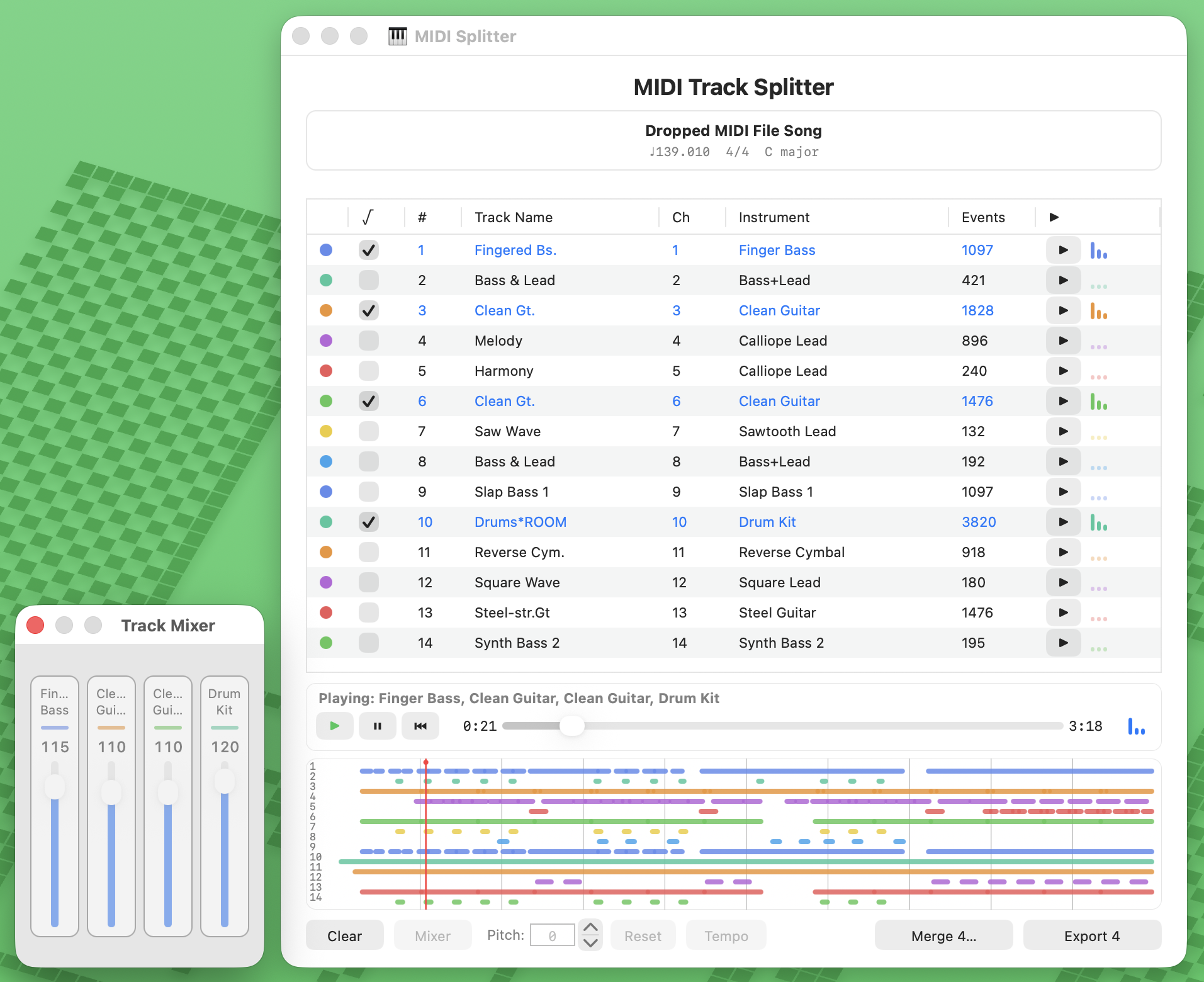1204x982 pixels.
Task: Open the Merge 4... dialog
Action: pyautogui.click(x=943, y=935)
